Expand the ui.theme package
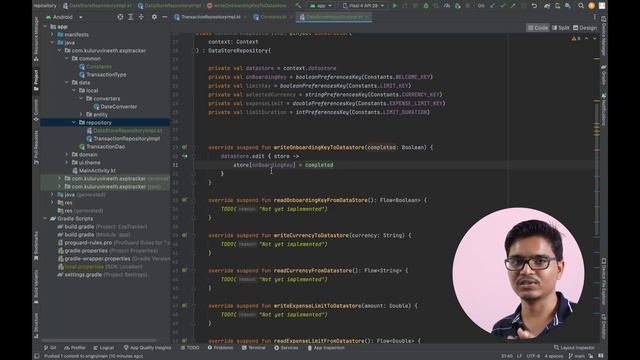640x360 pixels. 67,162
